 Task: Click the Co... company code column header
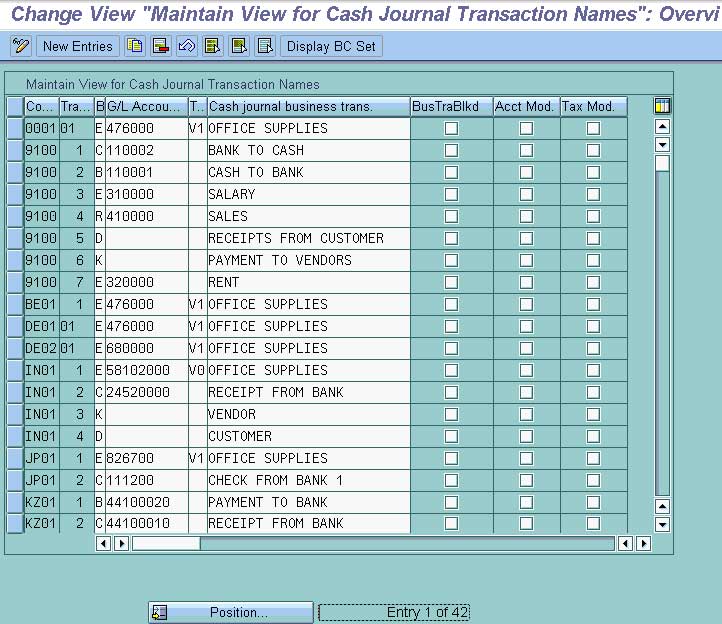tap(41, 106)
